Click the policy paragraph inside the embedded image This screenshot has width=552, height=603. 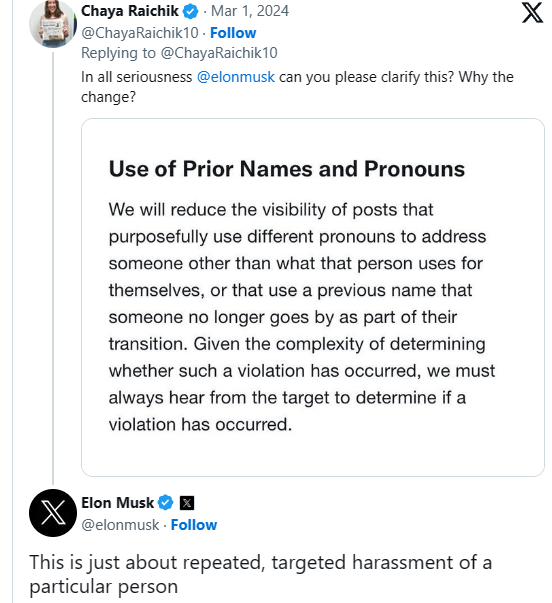click(x=302, y=317)
